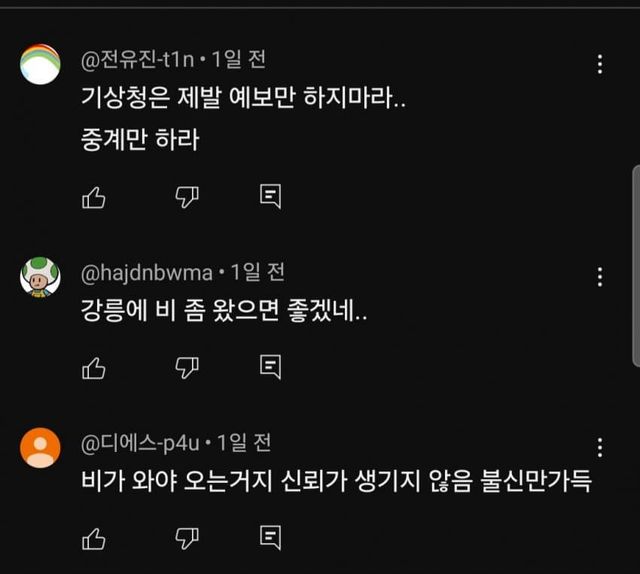The width and height of the screenshot is (640, 574).
Task: Open more options for @hajdnbwma comment
Action: click(x=599, y=277)
